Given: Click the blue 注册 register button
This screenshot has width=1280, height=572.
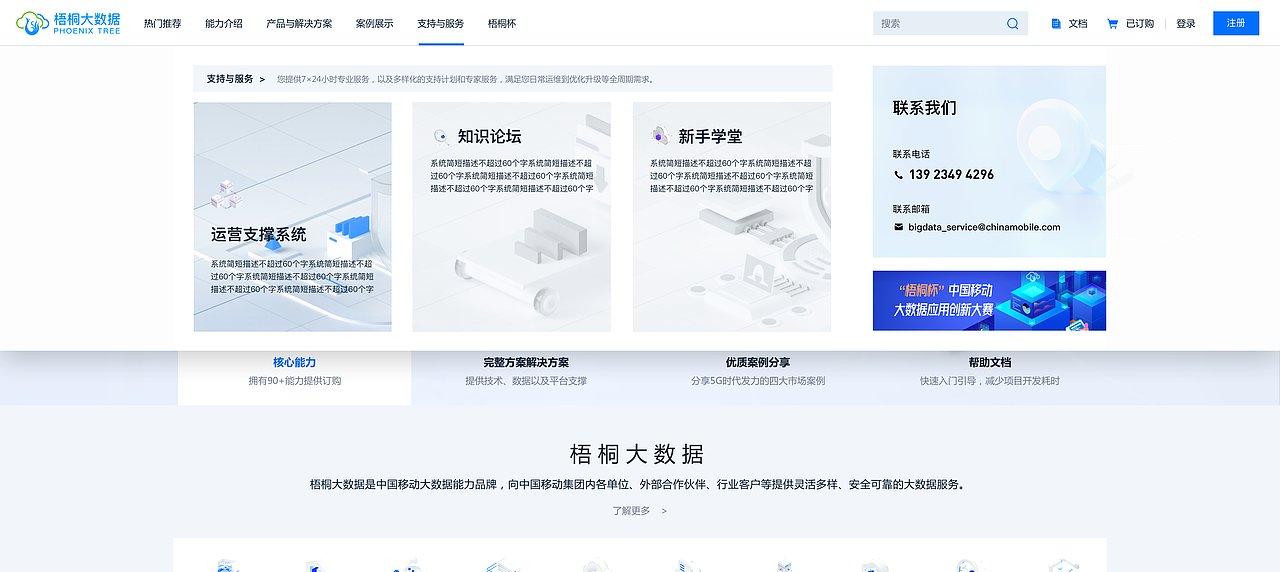Looking at the screenshot, I should [x=1236, y=24].
